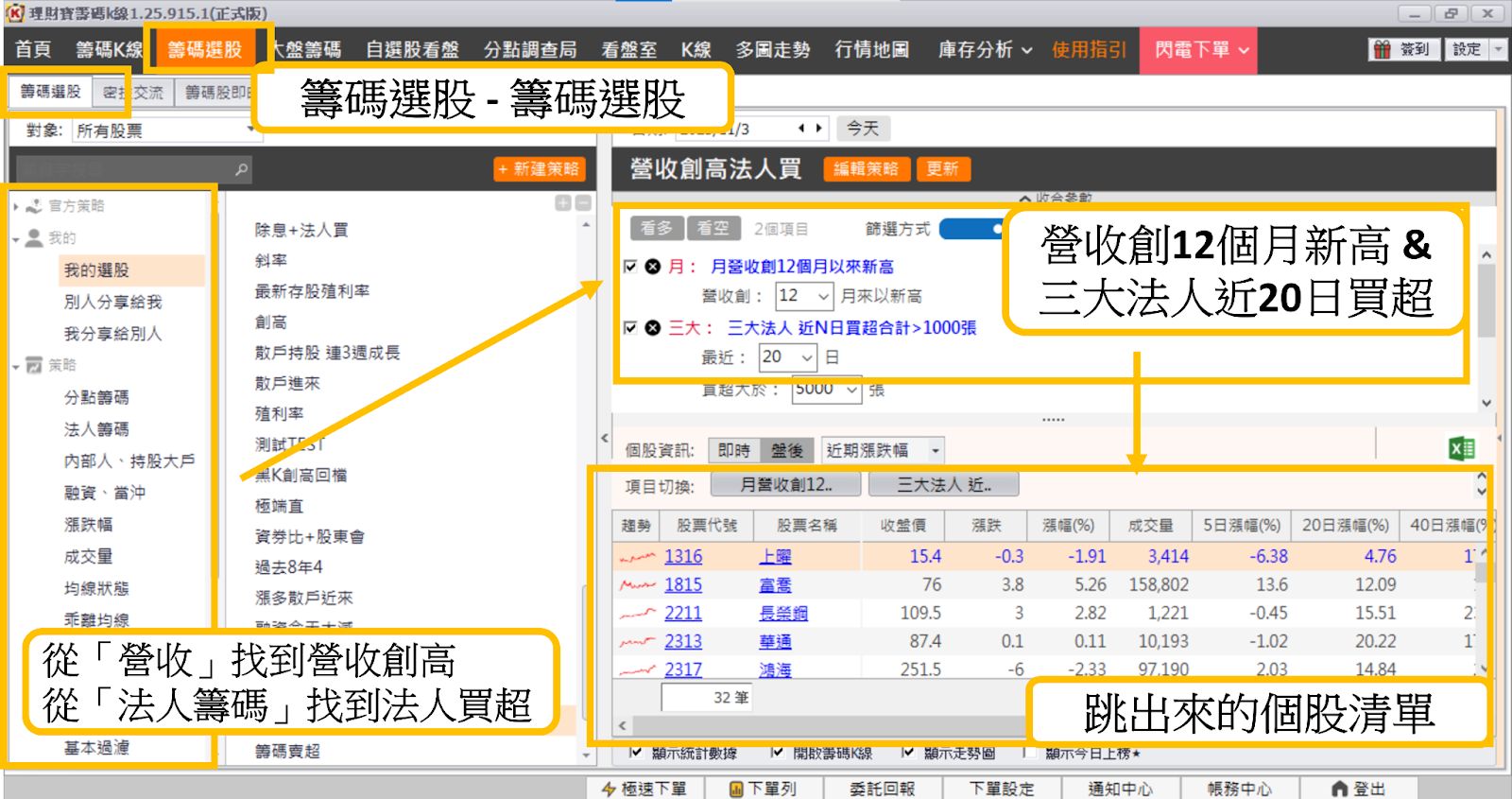Screen dimensions: 1512x799
Task: Select the 盤後 stock info mode
Action: tap(787, 450)
